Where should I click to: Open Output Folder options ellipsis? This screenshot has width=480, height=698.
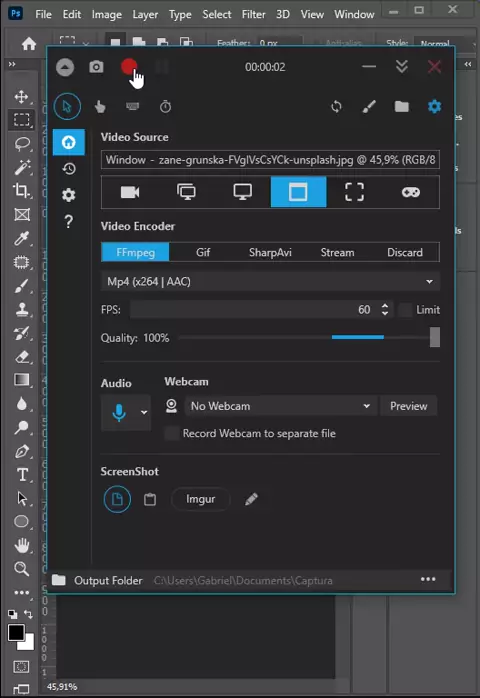(428, 579)
